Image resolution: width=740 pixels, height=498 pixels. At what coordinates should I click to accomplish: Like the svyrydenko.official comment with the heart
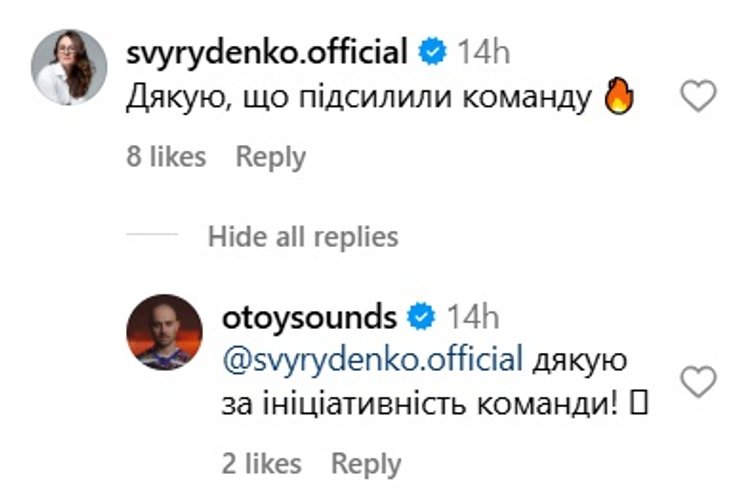tap(698, 97)
